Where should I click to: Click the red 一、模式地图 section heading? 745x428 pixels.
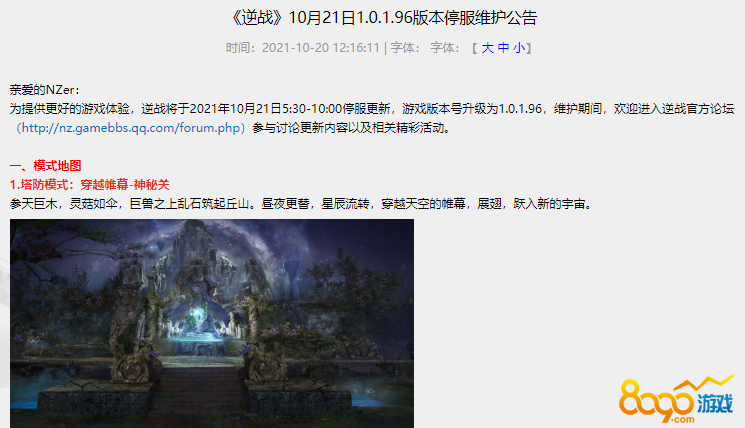coord(46,166)
